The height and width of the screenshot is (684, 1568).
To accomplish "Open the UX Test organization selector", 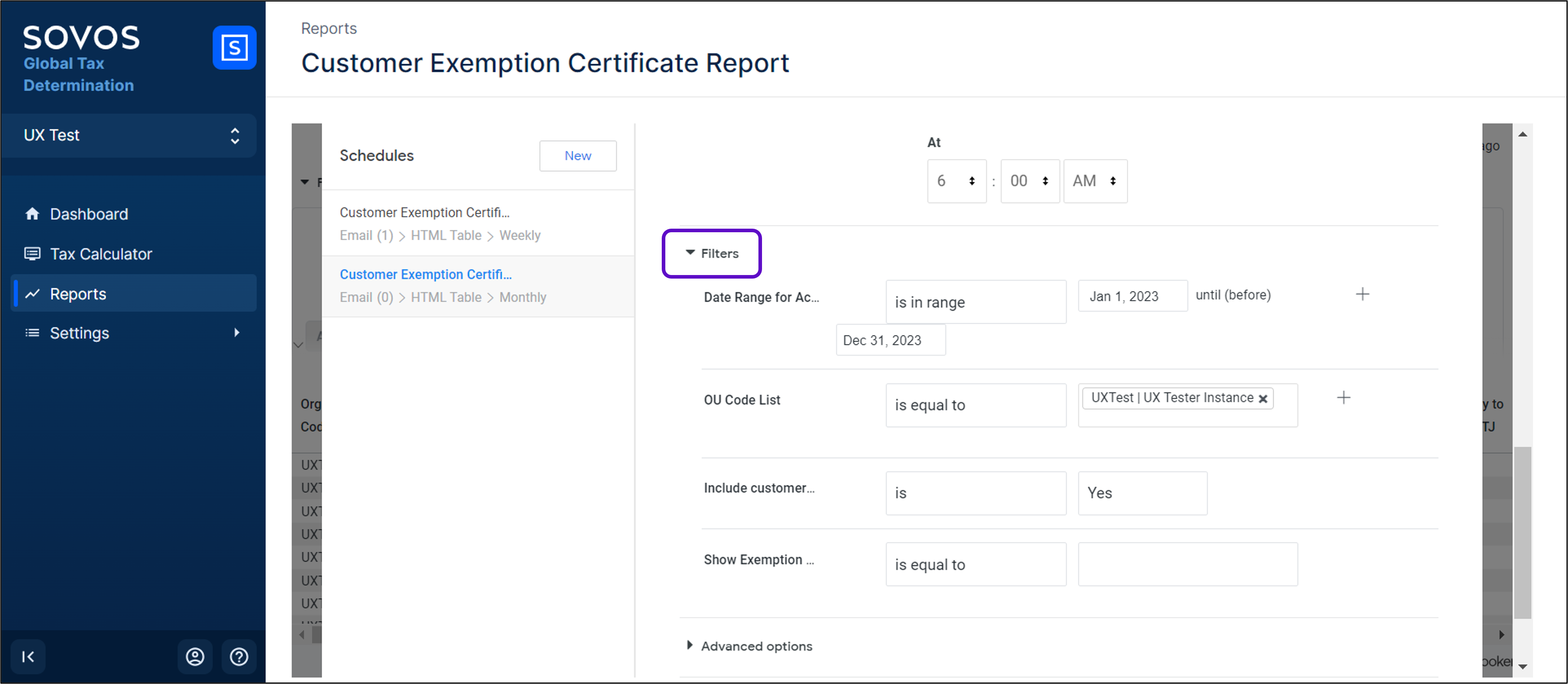I will tap(129, 135).
